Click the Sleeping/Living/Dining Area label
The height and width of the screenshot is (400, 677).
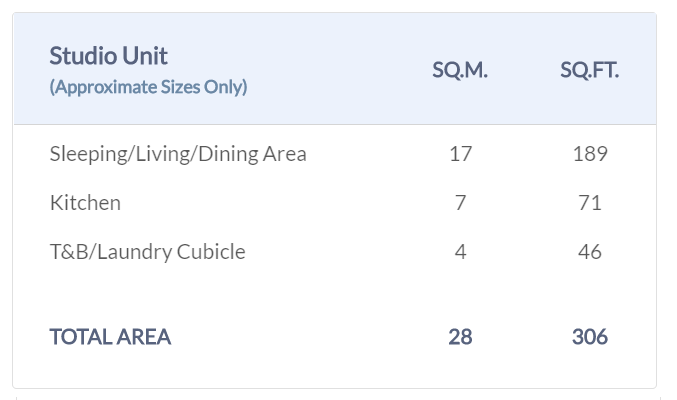(178, 154)
